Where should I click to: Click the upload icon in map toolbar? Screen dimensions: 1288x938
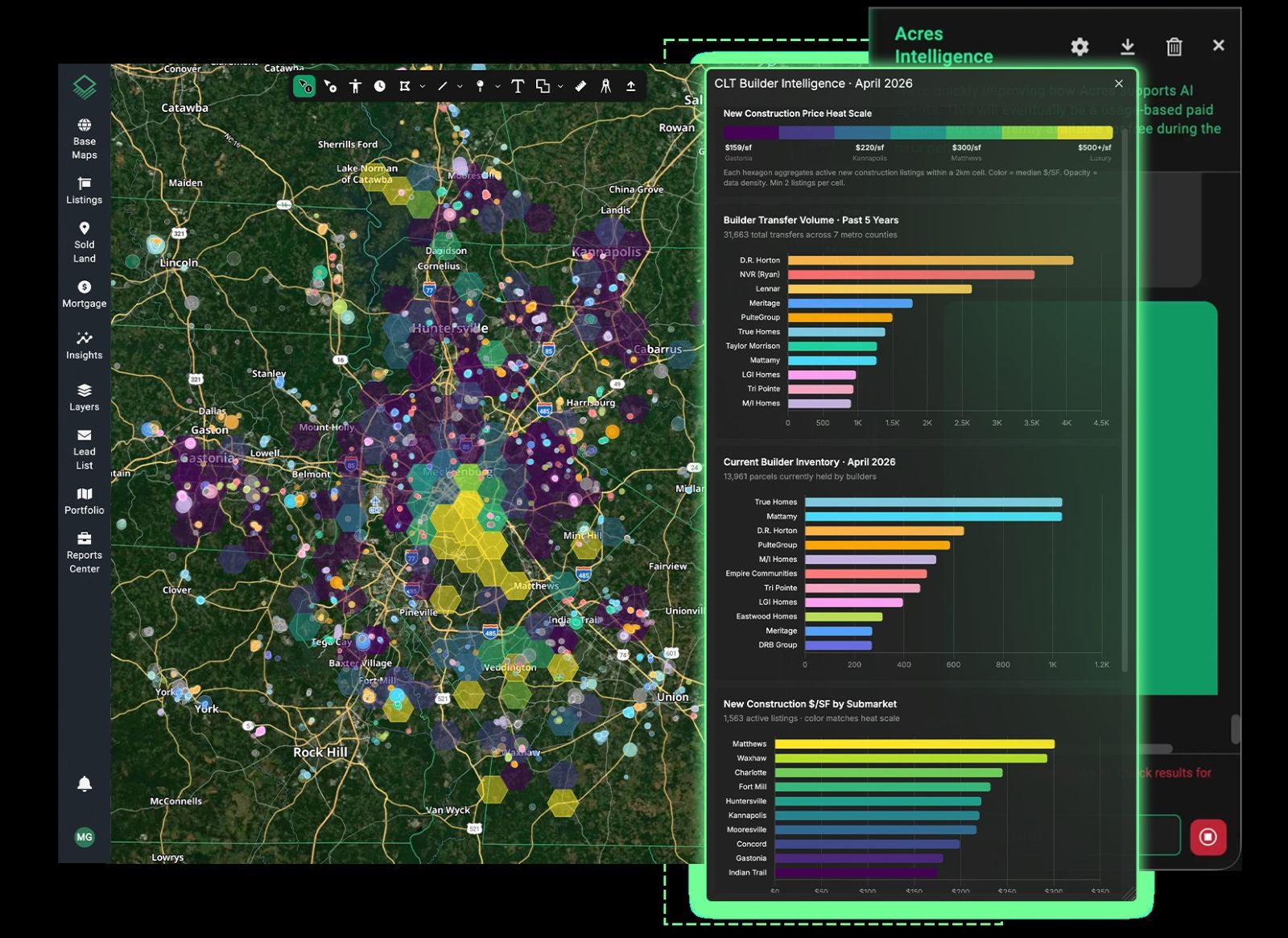[x=631, y=86]
